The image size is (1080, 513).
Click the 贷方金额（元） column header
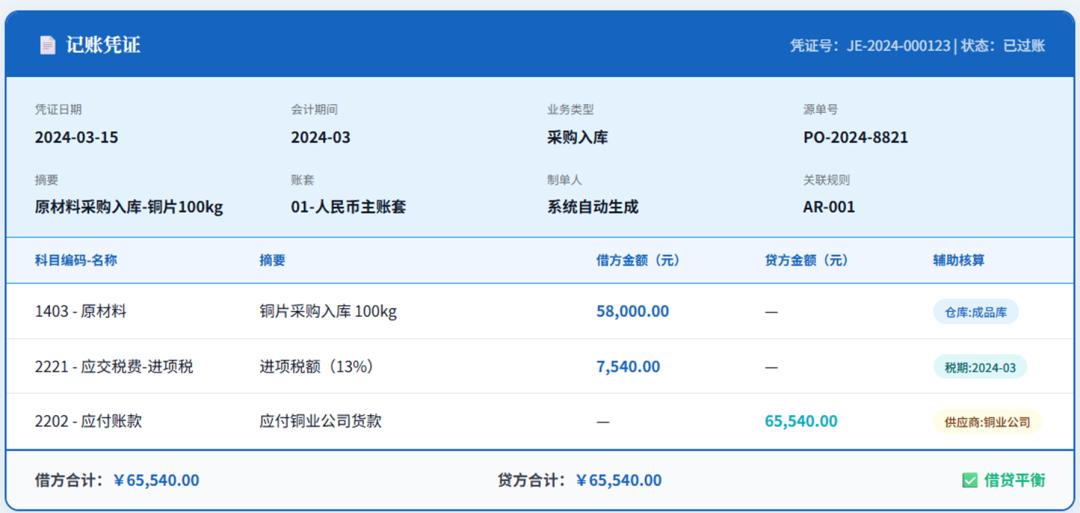pyautogui.click(x=807, y=260)
